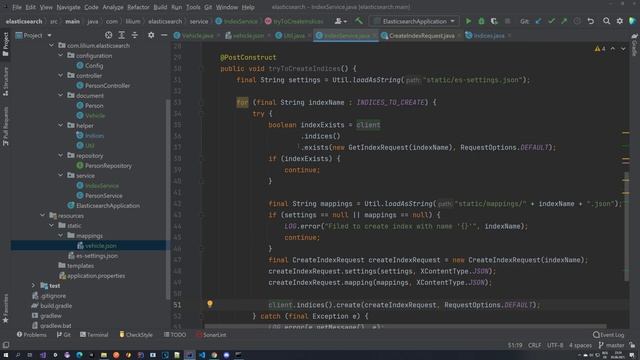Collapse the com.lilium.elasticsearch package

51,46
